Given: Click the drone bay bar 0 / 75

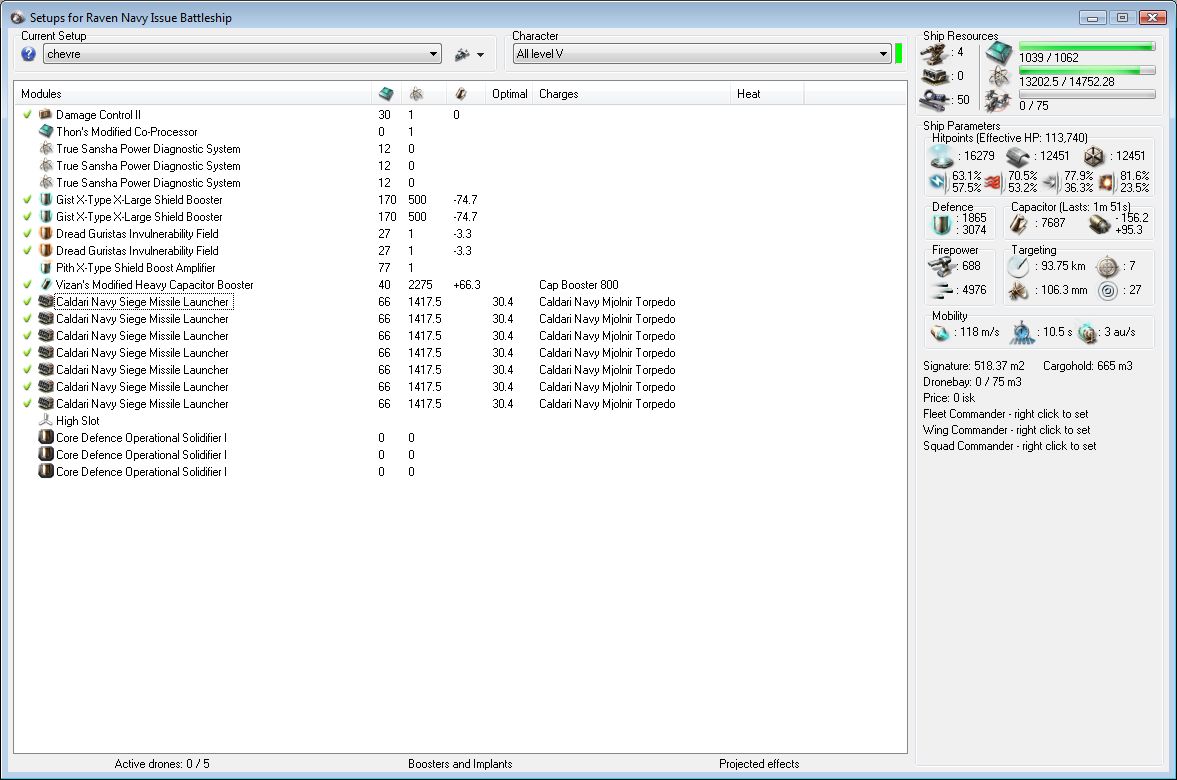Looking at the screenshot, I should pyautogui.click(x=1087, y=95).
